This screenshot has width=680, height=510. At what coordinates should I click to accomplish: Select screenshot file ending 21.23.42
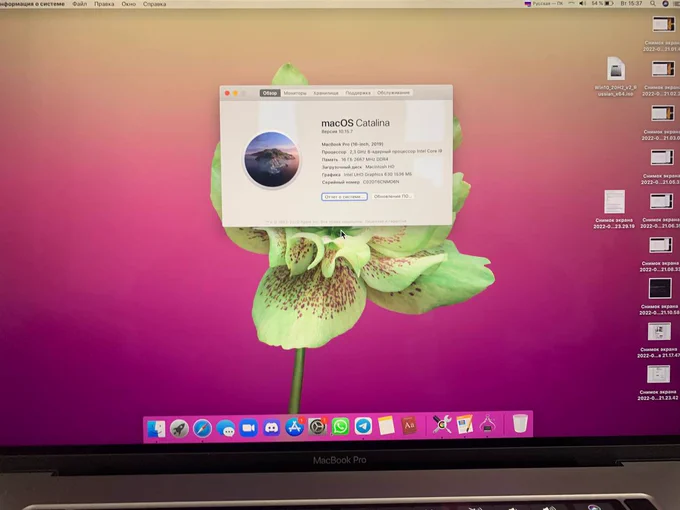coord(658,383)
